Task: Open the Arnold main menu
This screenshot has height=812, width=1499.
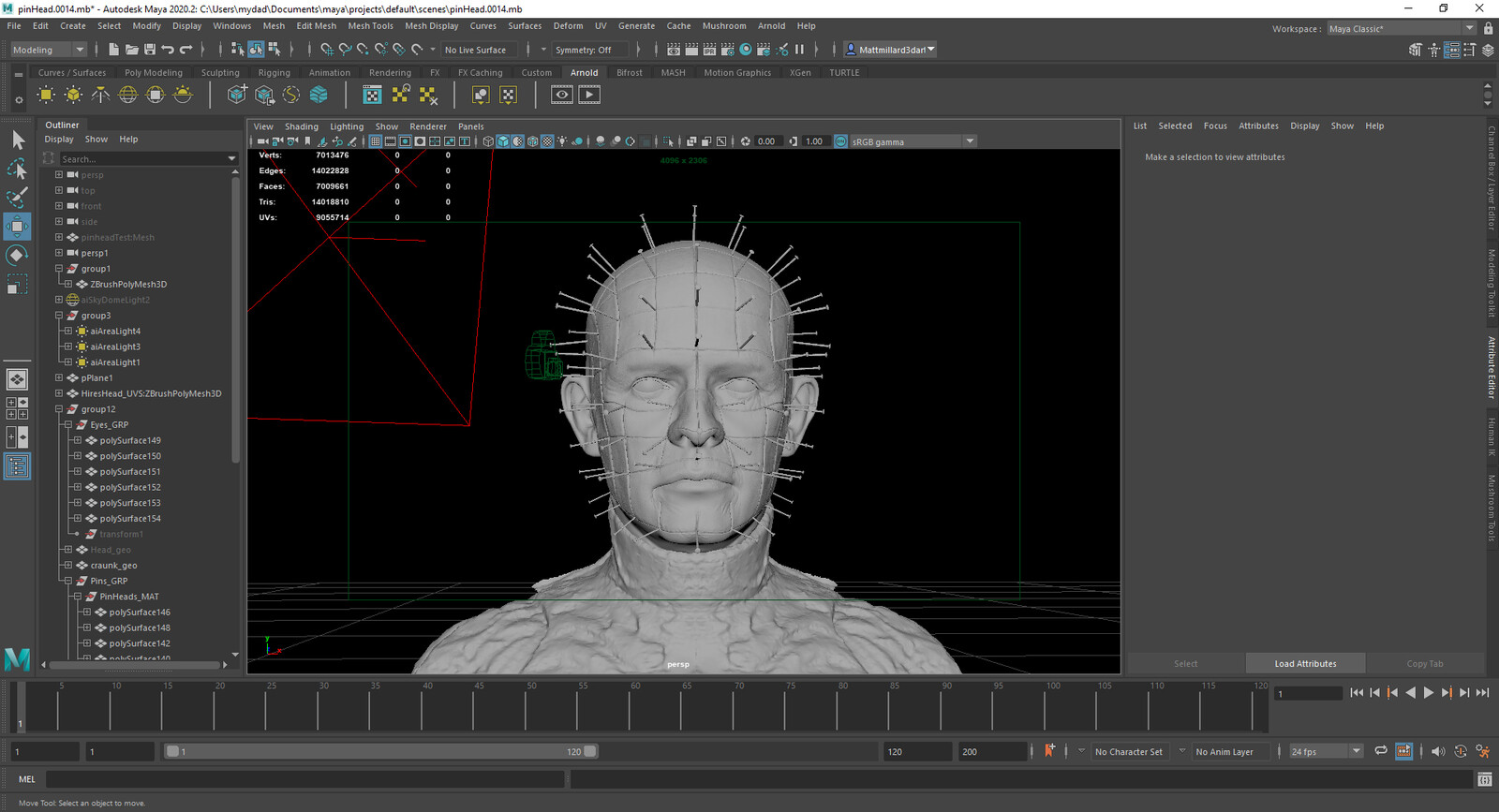Action: click(x=771, y=26)
